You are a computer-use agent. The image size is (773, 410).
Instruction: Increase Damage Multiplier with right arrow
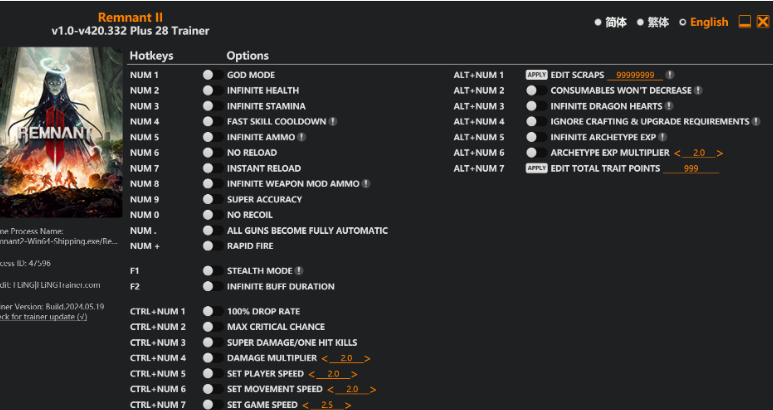point(367,358)
